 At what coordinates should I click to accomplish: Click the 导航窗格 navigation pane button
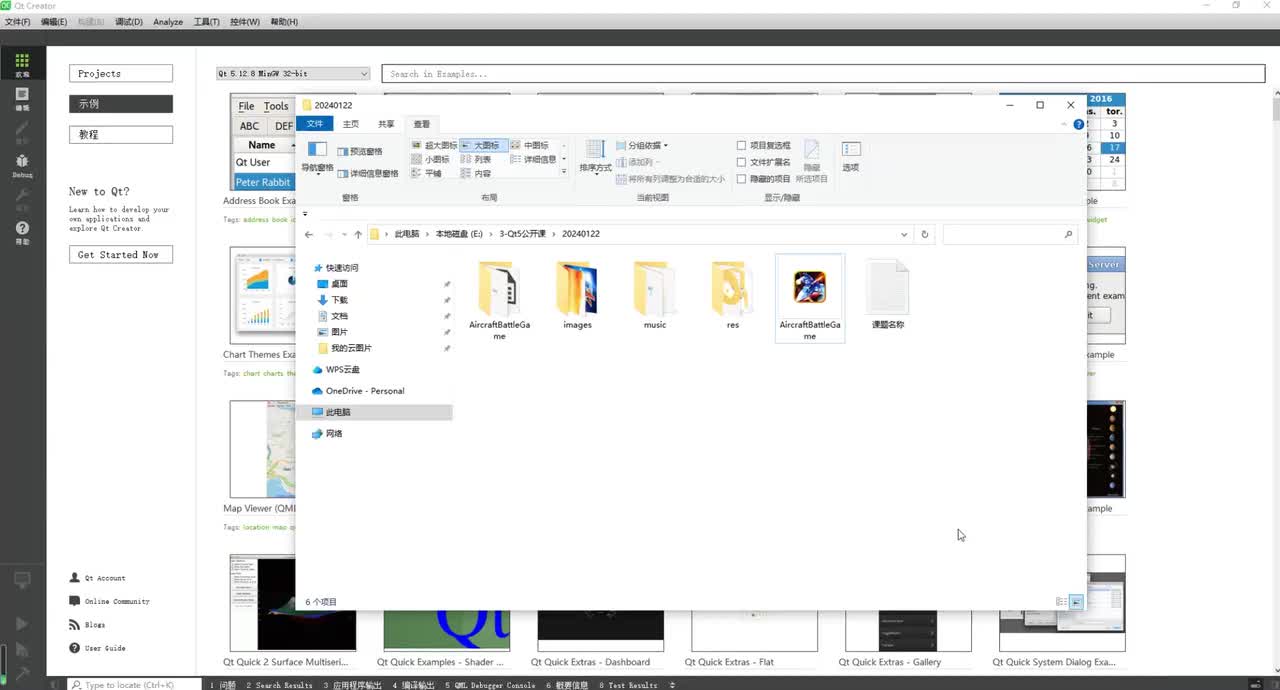click(x=317, y=158)
